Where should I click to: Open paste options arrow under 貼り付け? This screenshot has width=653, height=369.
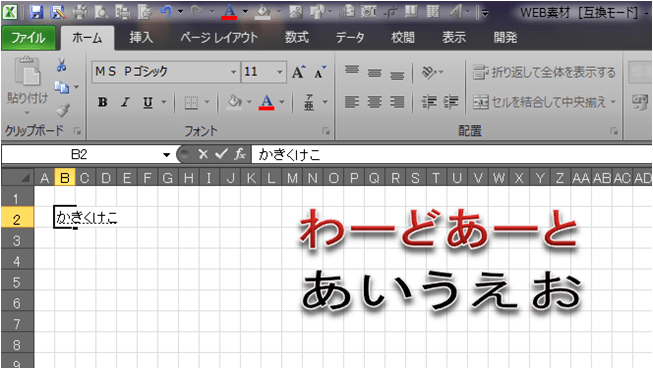point(27,113)
